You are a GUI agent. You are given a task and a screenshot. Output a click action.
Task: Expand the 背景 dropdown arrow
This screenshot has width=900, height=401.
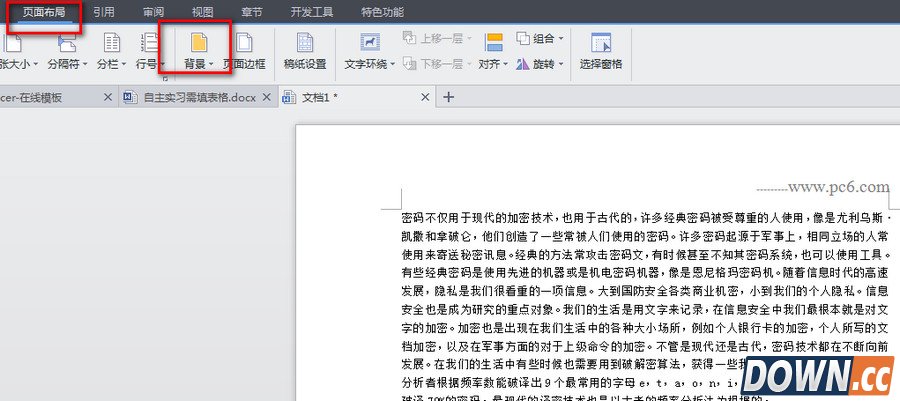point(211,65)
